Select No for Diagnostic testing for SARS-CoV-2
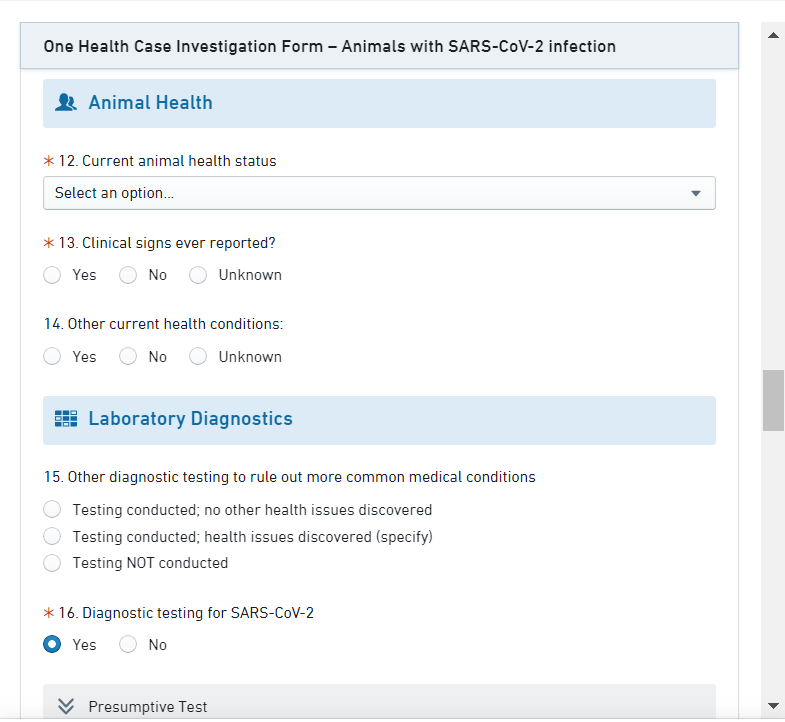The image size is (785, 722). coord(128,645)
